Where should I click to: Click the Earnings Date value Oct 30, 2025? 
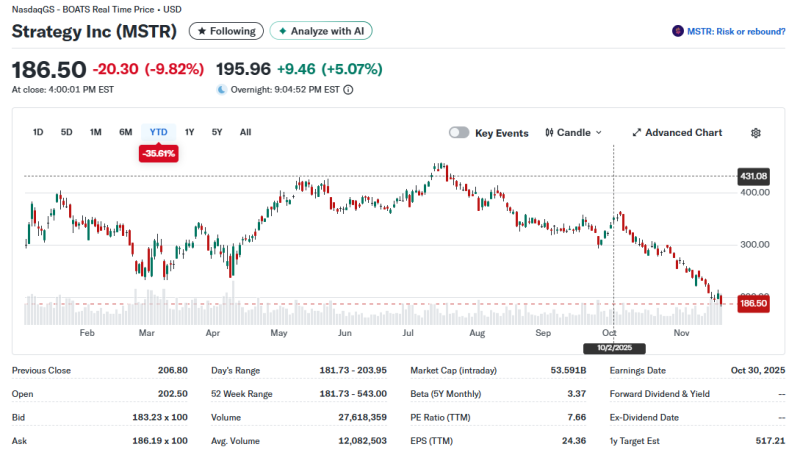click(758, 370)
